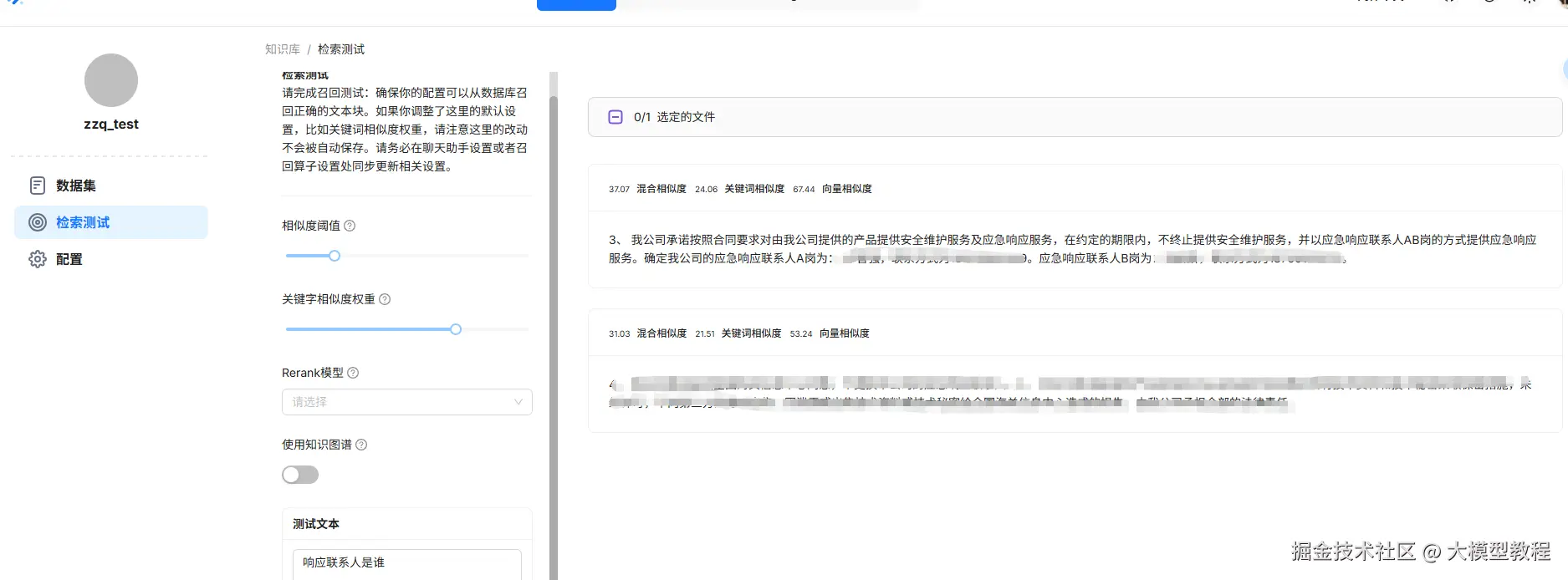The width and height of the screenshot is (1568, 580).
Task: Toggle the 使用知识图谱 switch
Action: coord(300,475)
